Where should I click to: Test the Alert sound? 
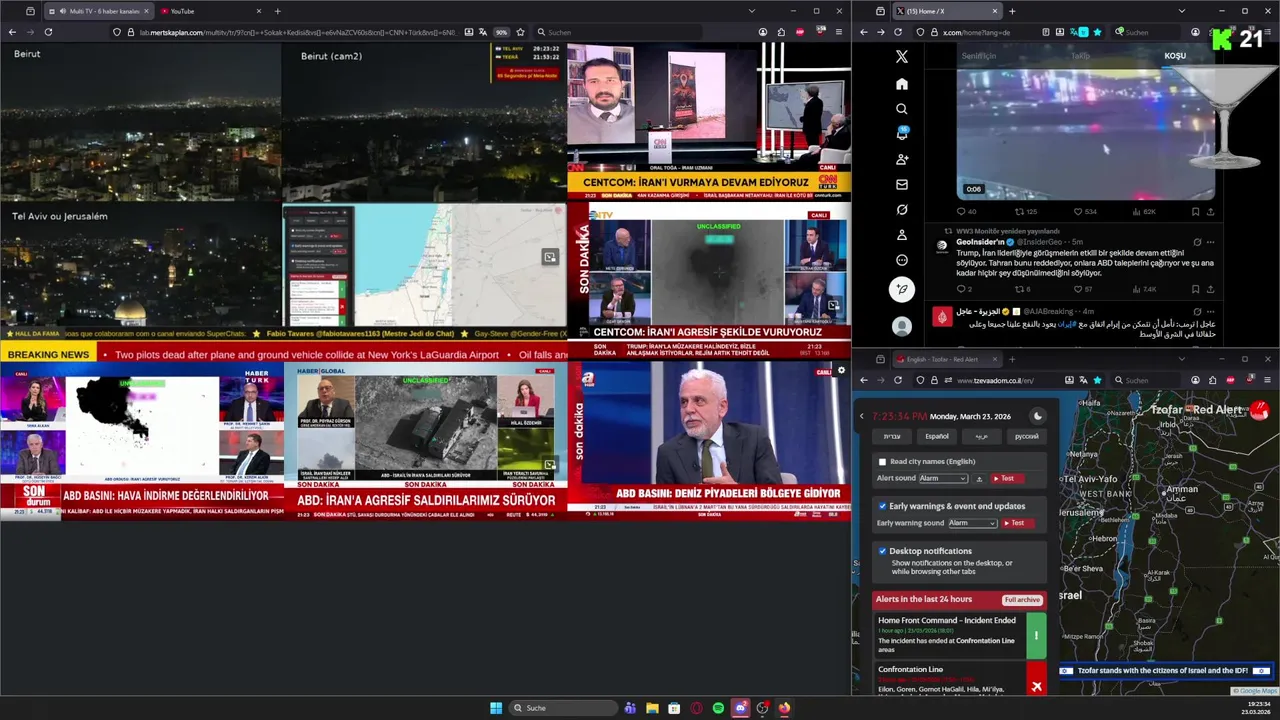1006,479
